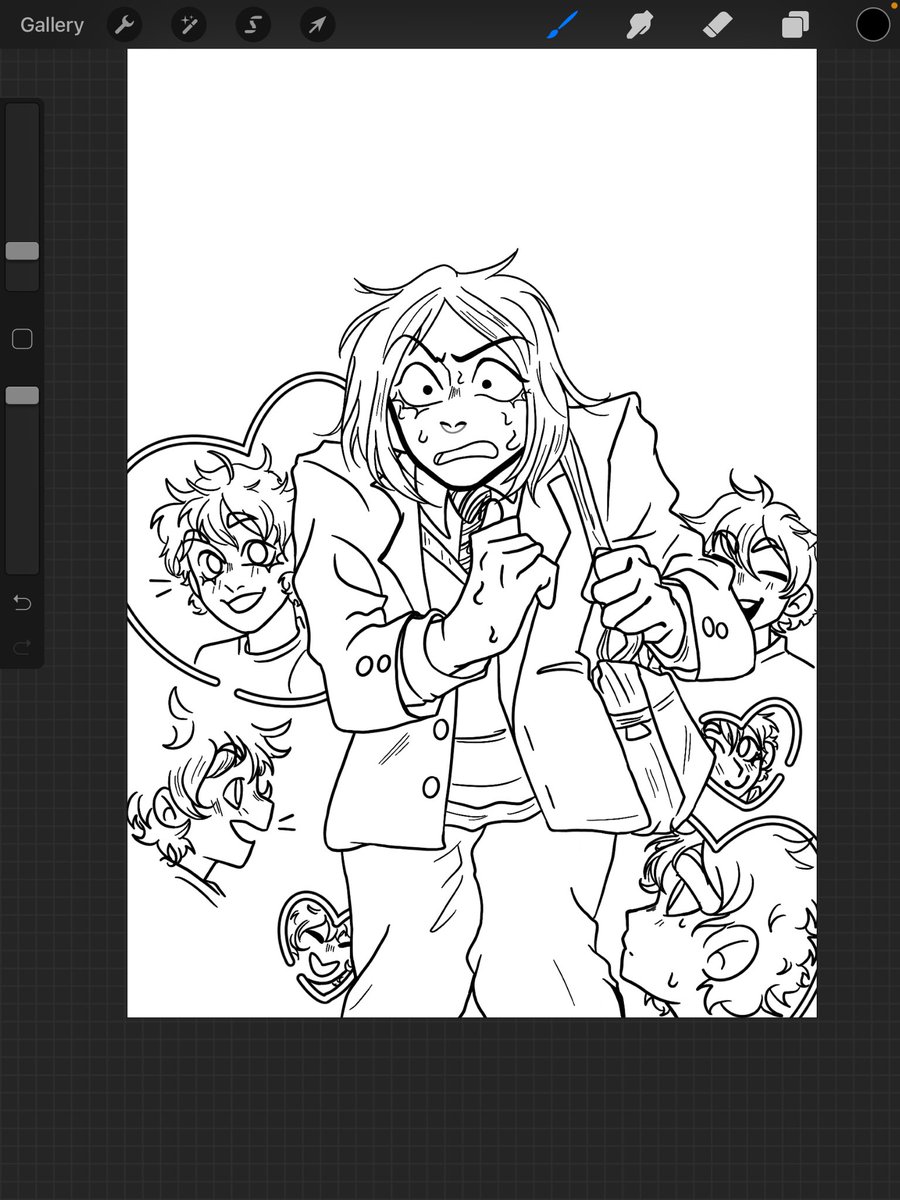900x1200 pixels.
Task: Click the brush size slider handle
Action: click(22, 251)
